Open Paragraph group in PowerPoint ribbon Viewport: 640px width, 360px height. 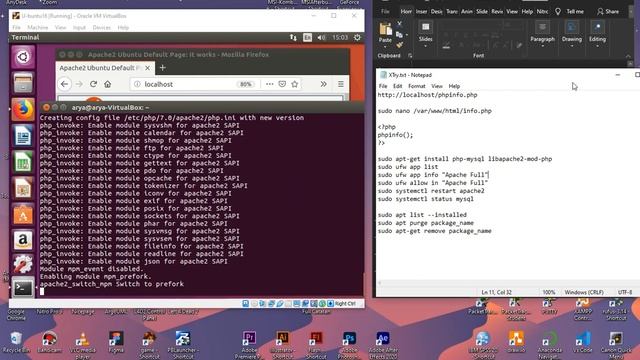(542, 34)
